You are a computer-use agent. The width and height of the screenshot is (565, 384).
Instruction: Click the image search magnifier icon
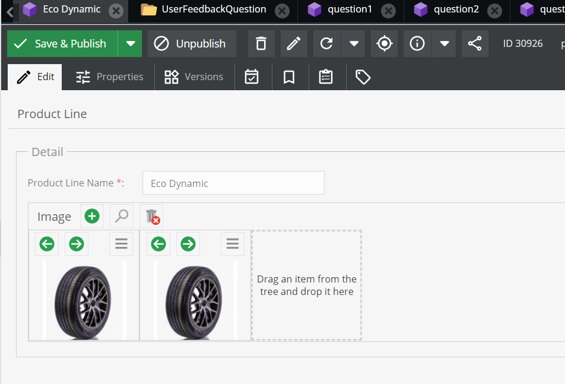pyautogui.click(x=121, y=216)
